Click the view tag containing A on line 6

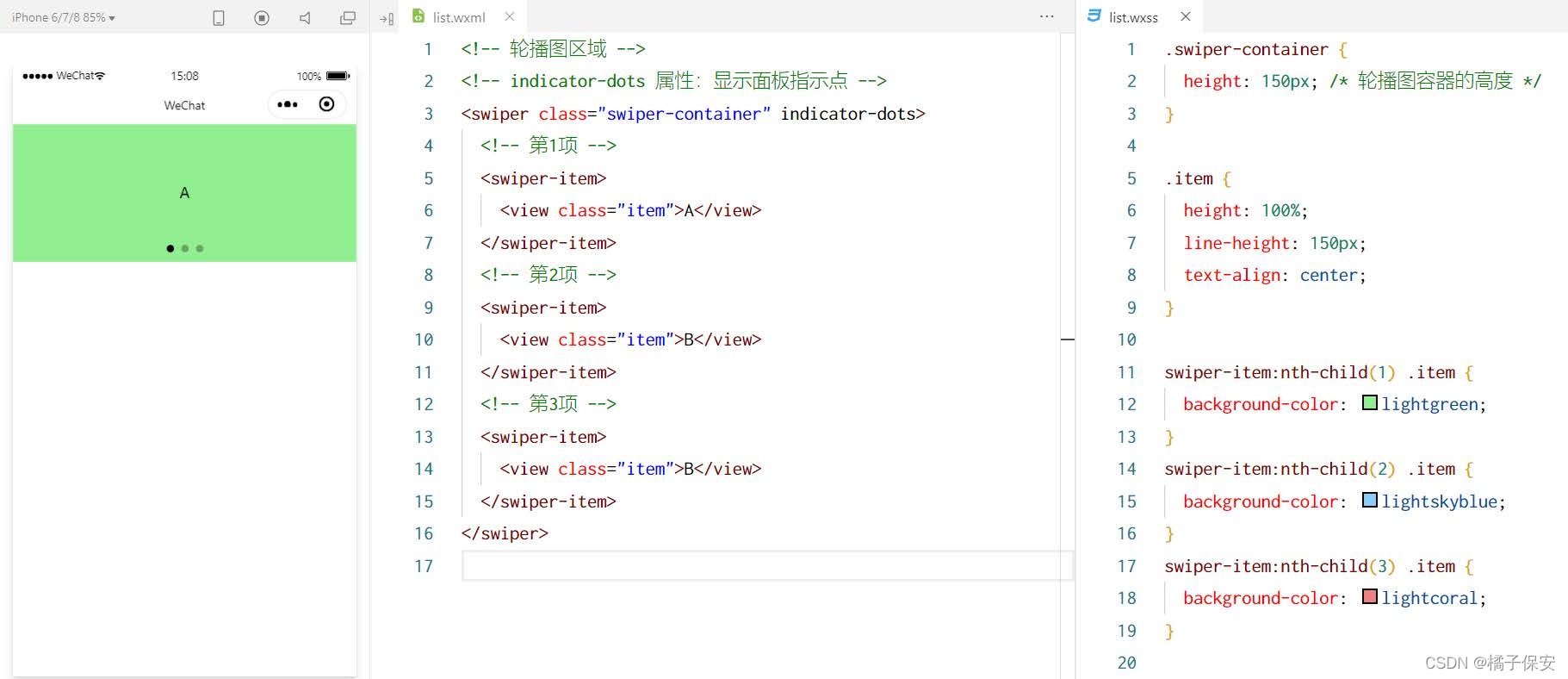[x=630, y=210]
